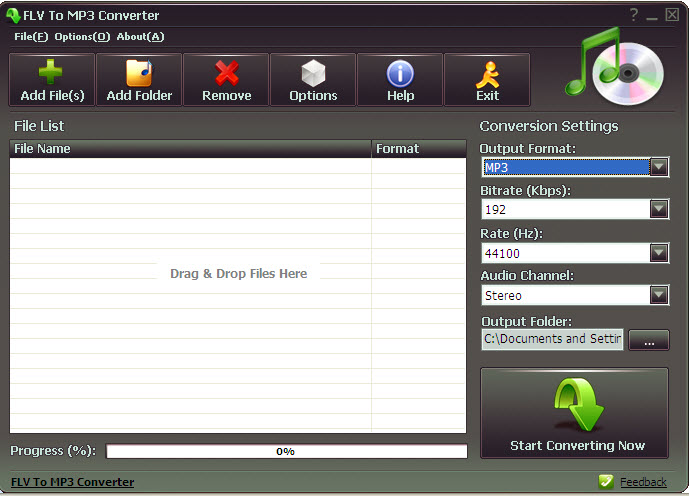Screen dimensions: 689x496
Task: Click the Progress (%) label
Action: coord(53,451)
